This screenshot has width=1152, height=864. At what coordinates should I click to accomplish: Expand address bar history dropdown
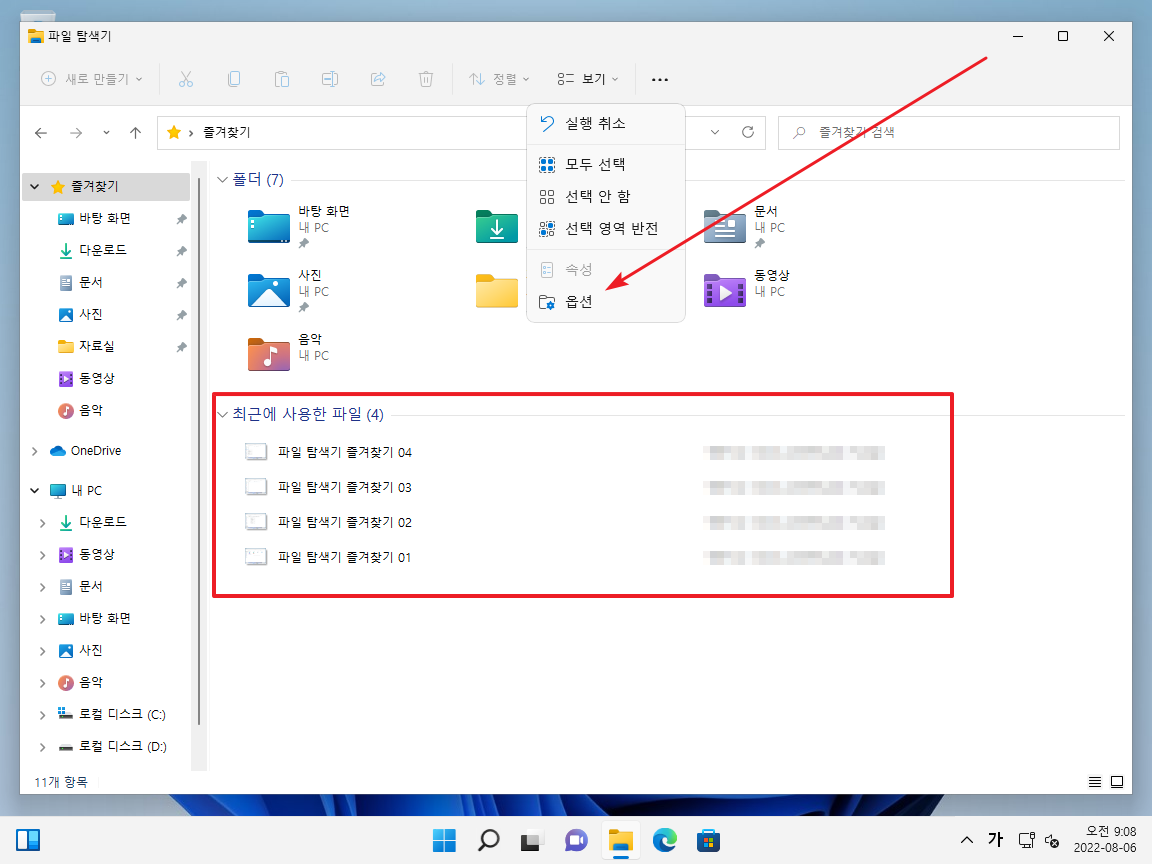coord(715,132)
